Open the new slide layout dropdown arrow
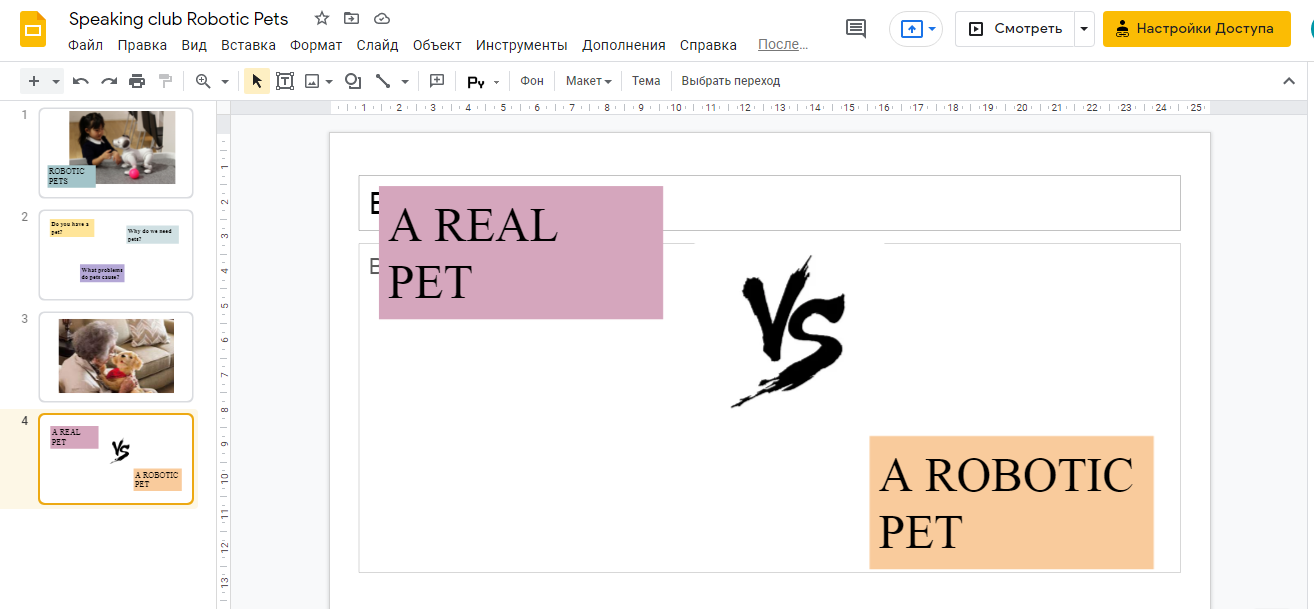 56,81
